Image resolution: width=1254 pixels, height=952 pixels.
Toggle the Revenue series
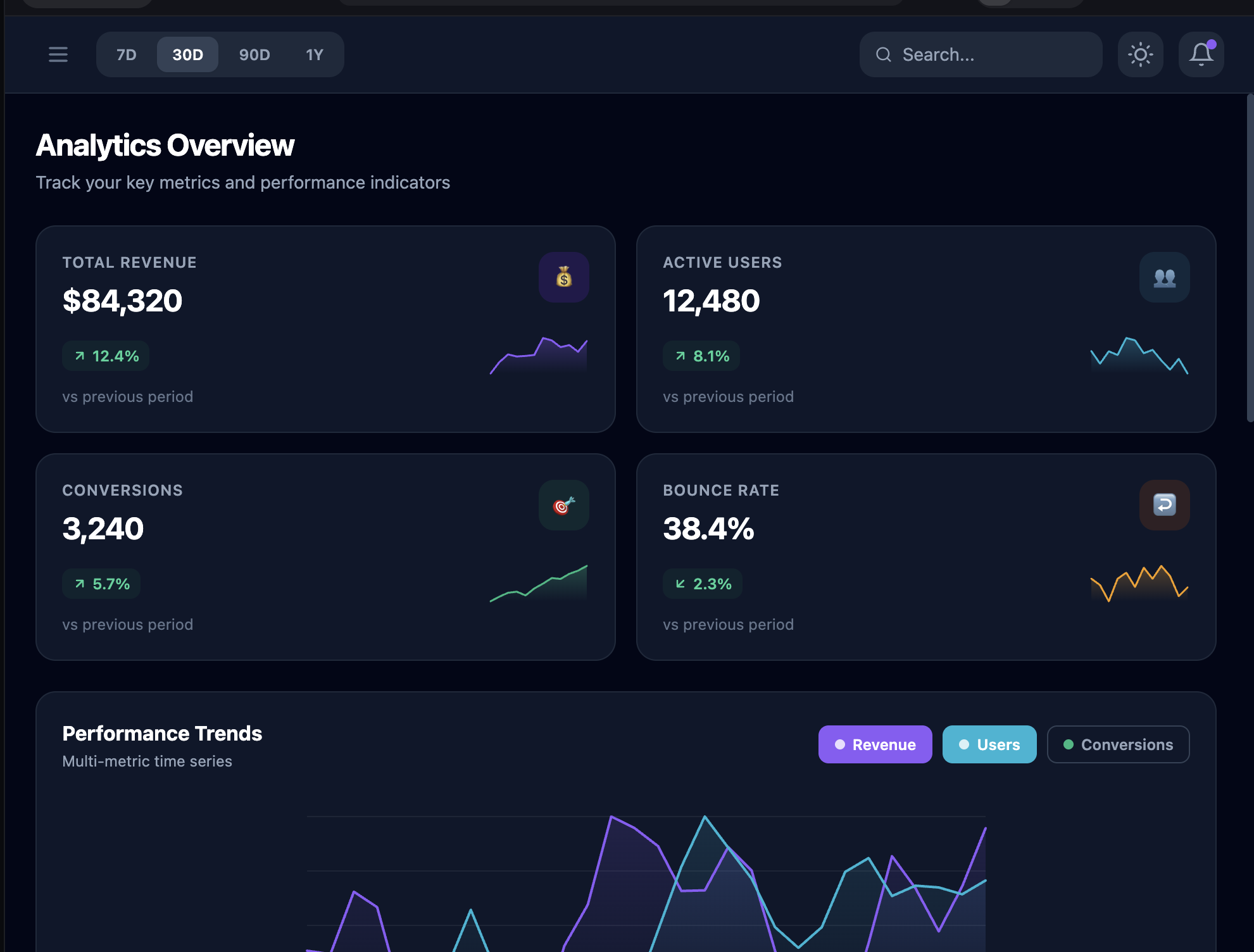(875, 744)
